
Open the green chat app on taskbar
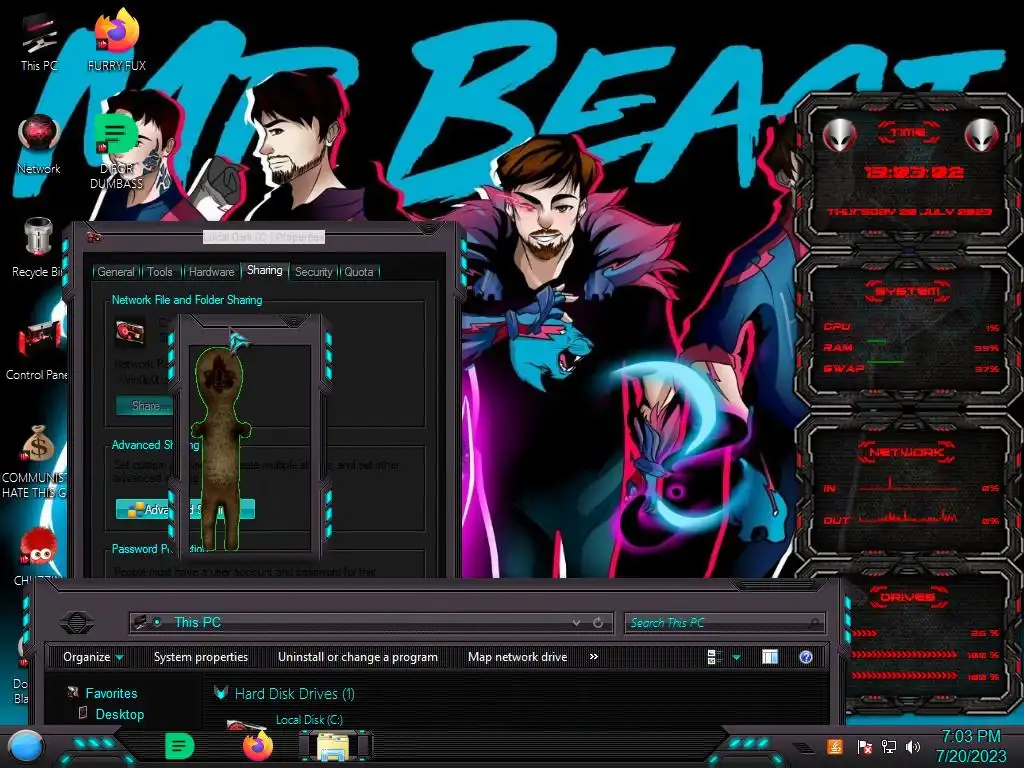tap(179, 746)
